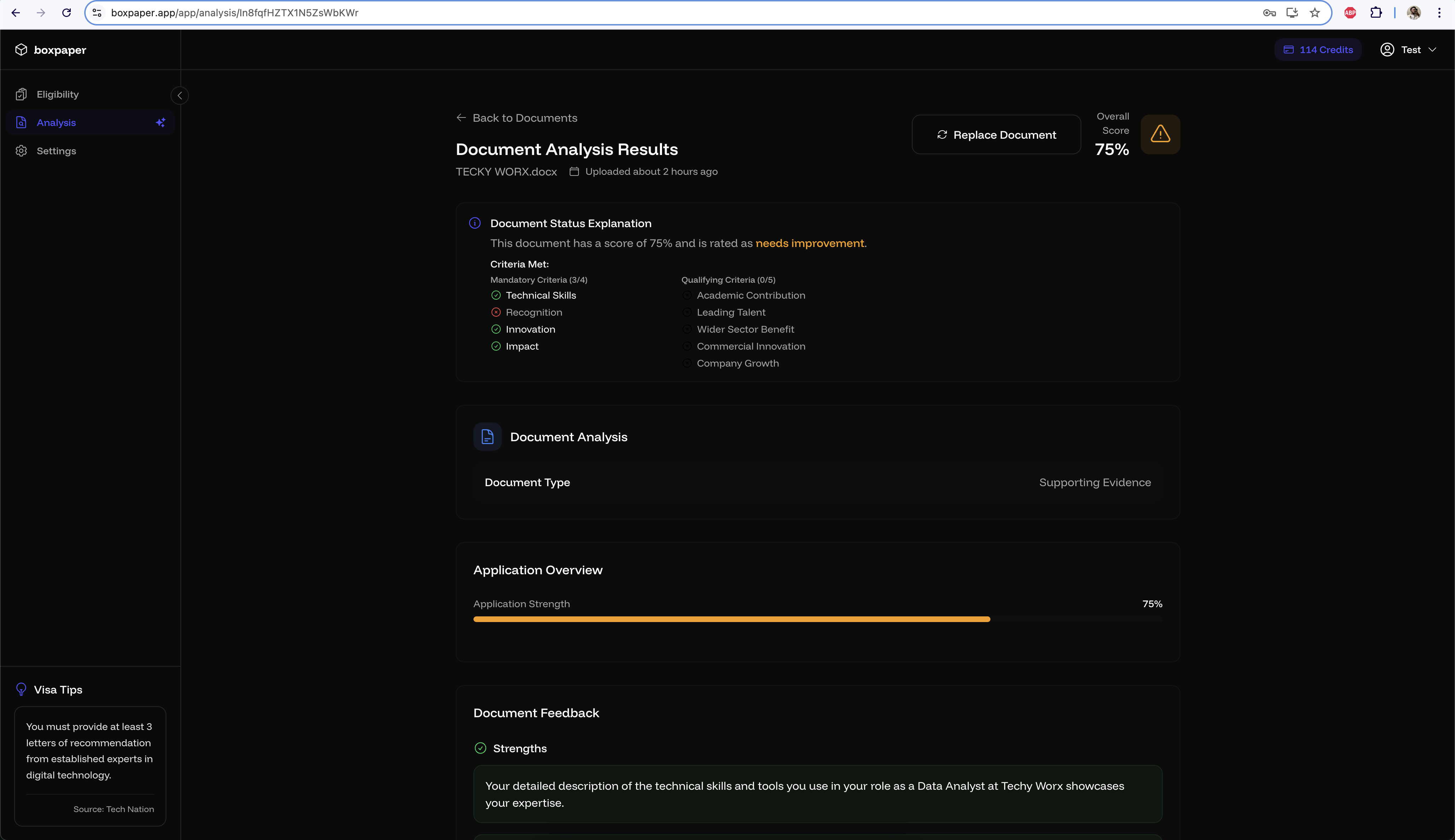1455x840 pixels.
Task: Click the Visa Tips lightbulb icon
Action: [x=21, y=689]
